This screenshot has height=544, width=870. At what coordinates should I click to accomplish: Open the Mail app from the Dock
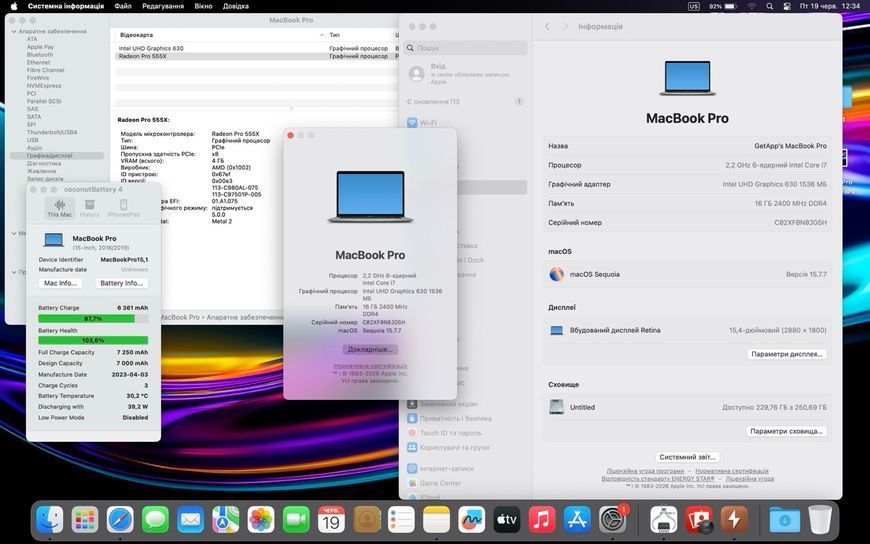coord(190,520)
